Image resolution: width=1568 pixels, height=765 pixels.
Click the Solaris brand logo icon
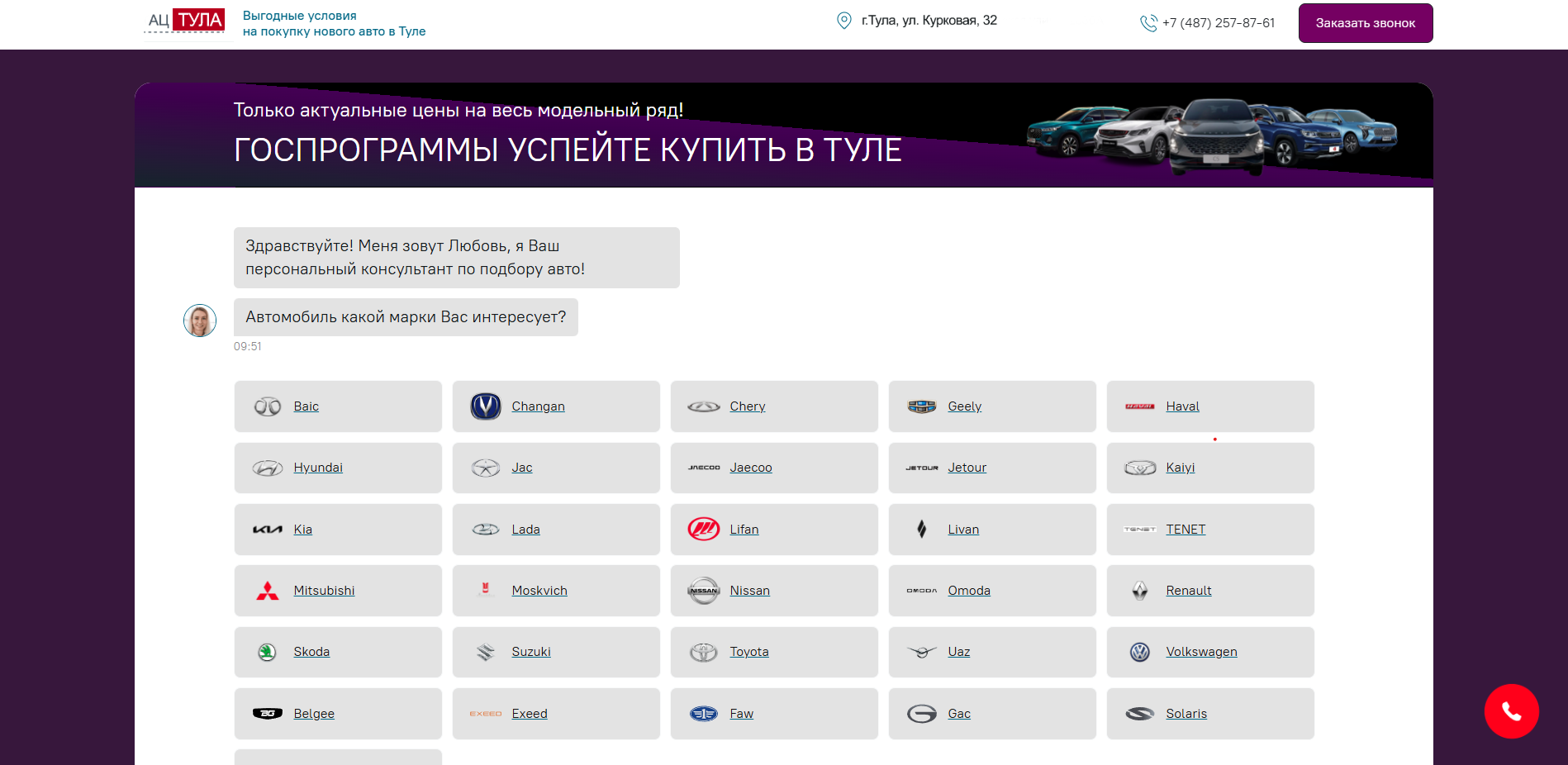tap(1140, 714)
